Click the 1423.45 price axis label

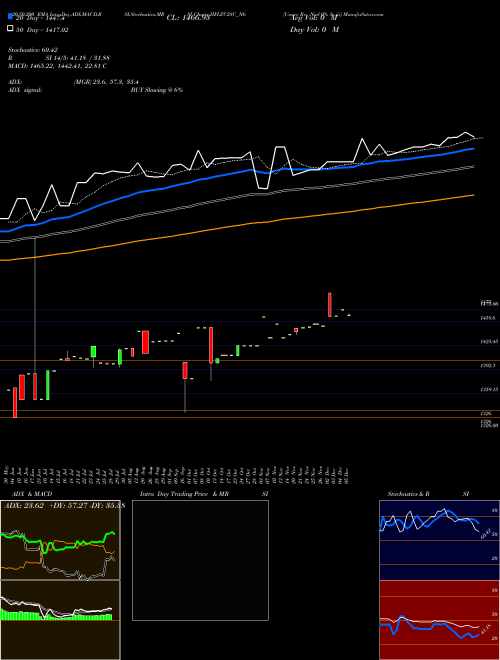pyautogui.click(x=490, y=342)
